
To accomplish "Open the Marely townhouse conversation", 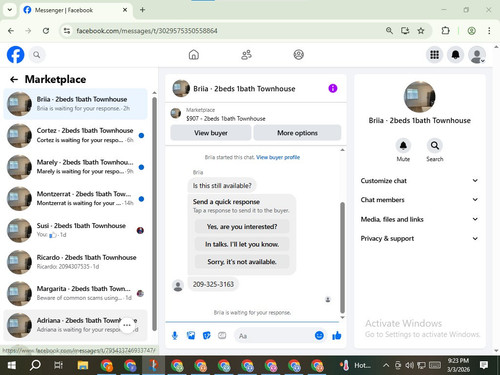I will [x=75, y=167].
